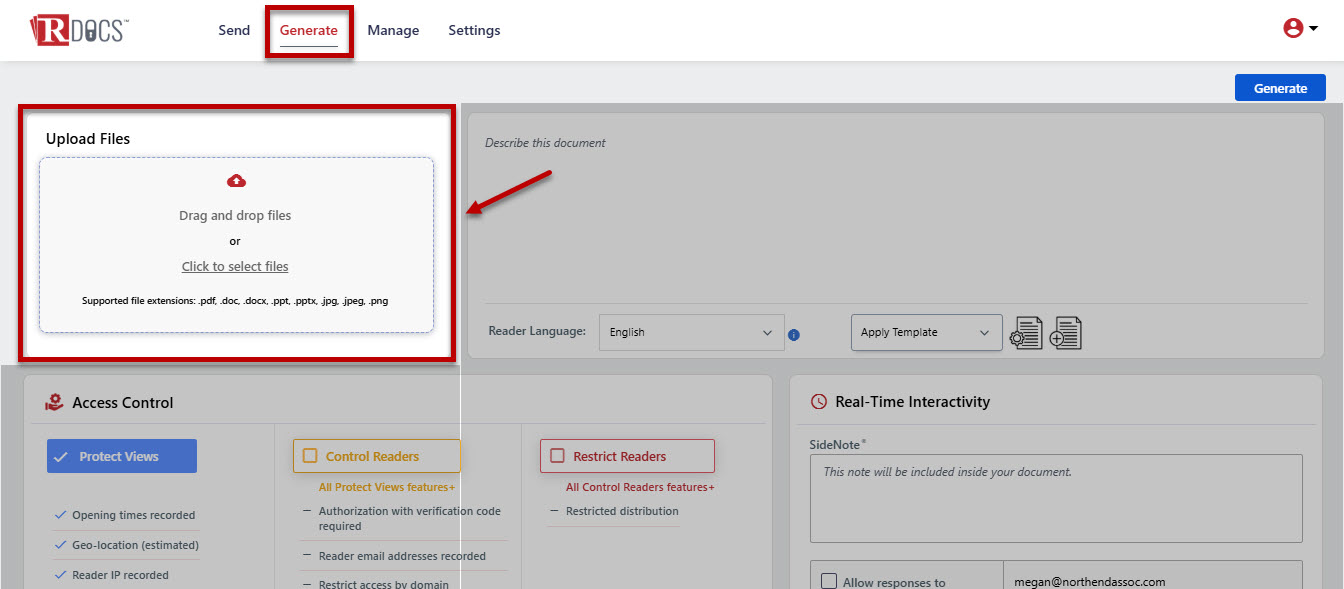Enable the Restrict Readers checkbox

coord(557,456)
